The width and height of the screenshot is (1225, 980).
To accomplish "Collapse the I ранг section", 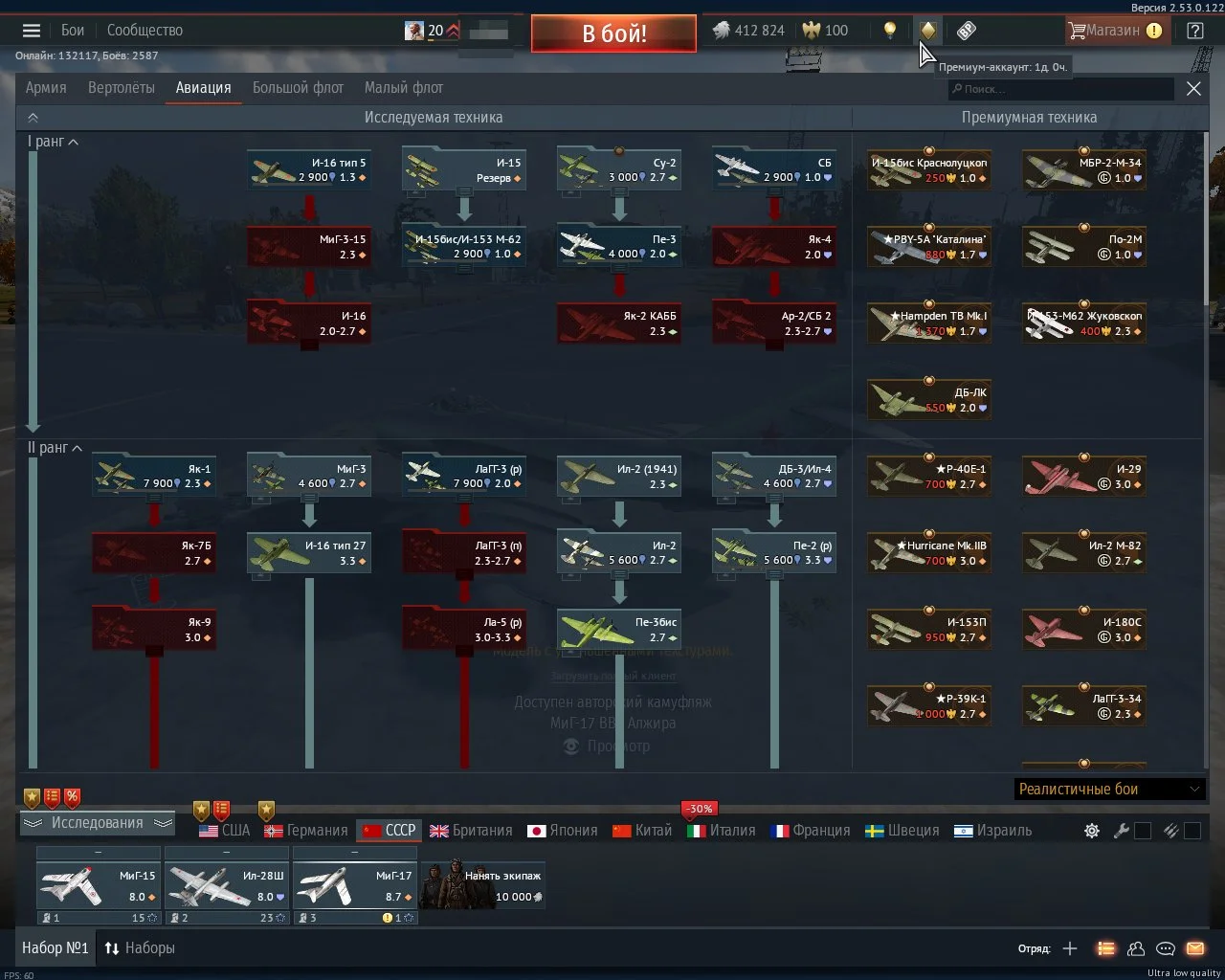I will pos(54,142).
